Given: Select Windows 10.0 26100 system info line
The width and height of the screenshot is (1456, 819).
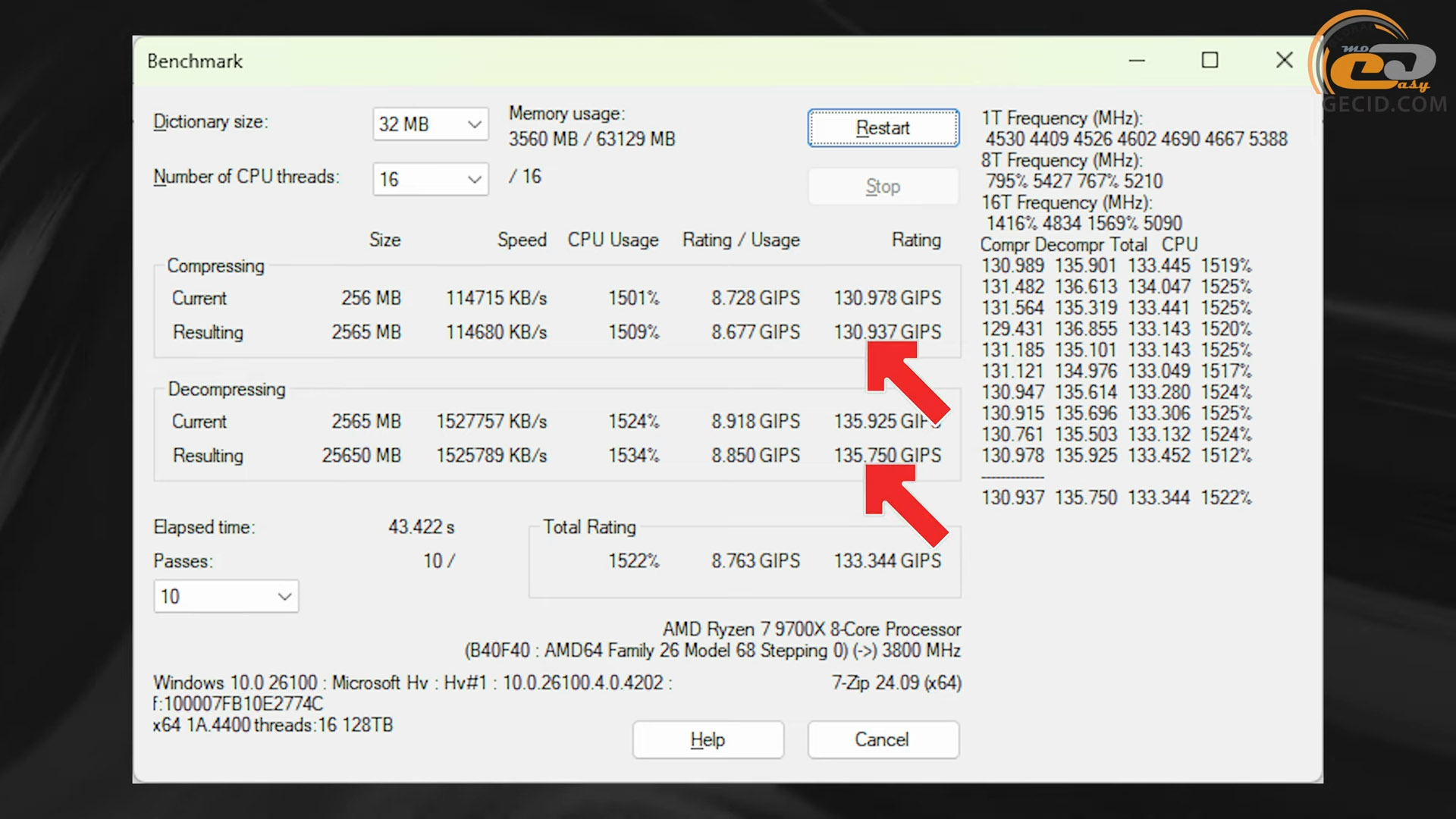Looking at the screenshot, I should 413,683.
